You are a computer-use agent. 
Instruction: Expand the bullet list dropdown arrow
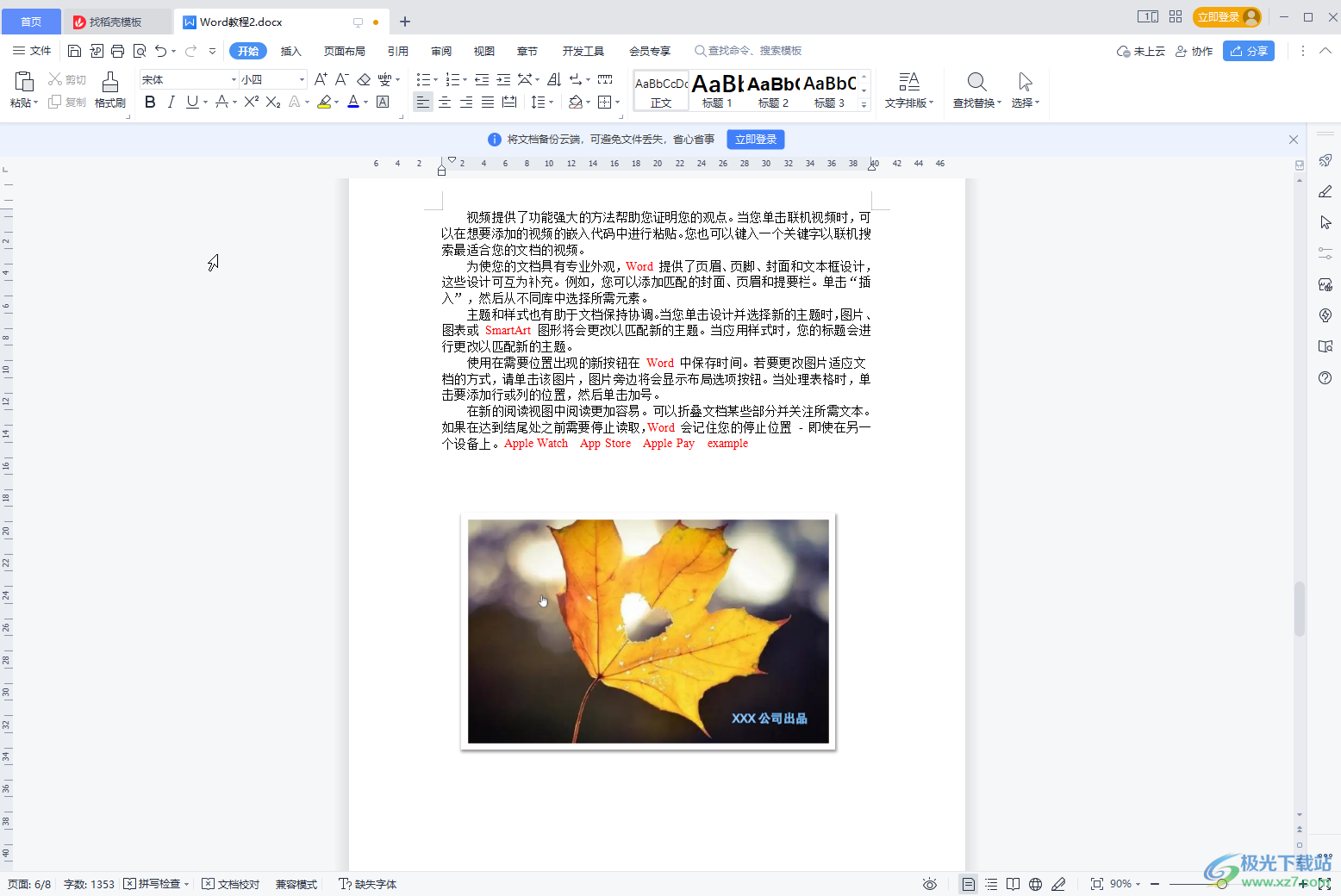[435, 80]
